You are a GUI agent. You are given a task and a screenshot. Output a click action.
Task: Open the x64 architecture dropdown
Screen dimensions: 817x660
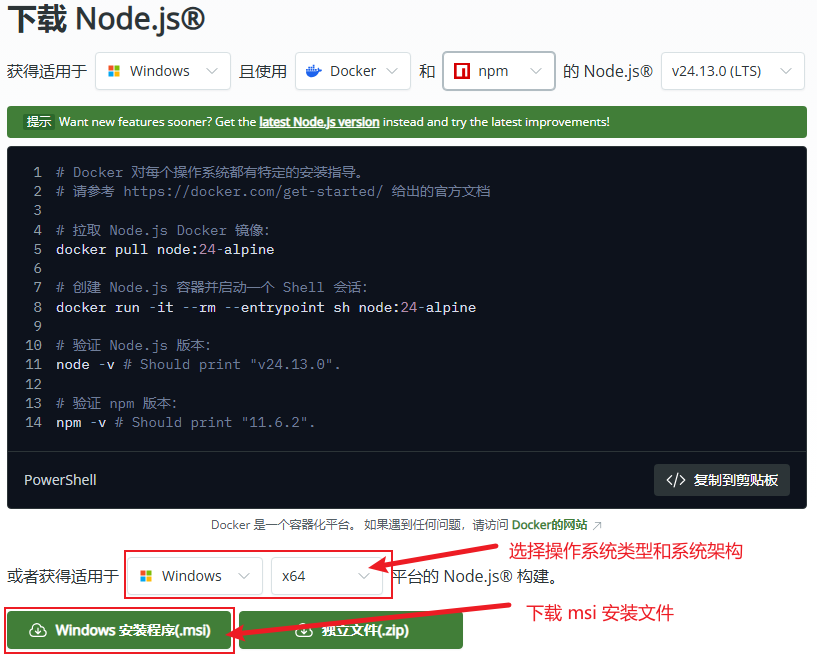pos(327,576)
